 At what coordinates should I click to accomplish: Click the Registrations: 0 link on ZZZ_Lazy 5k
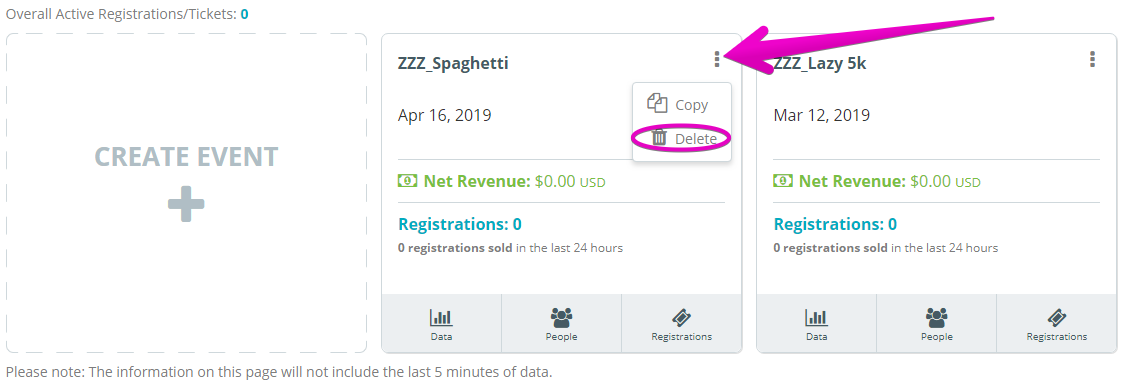pos(835,224)
